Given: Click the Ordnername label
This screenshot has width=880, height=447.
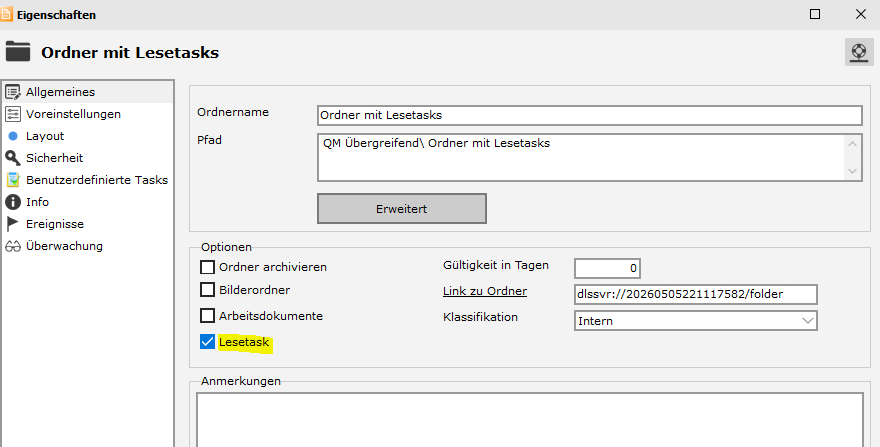Looking at the screenshot, I should coord(233,112).
